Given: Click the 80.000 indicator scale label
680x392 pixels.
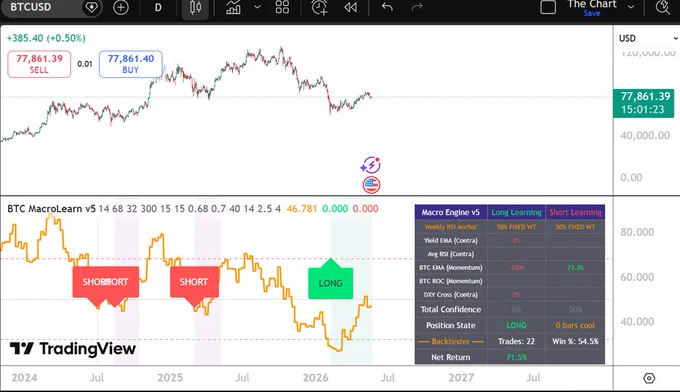Looking at the screenshot, I should [637, 232].
